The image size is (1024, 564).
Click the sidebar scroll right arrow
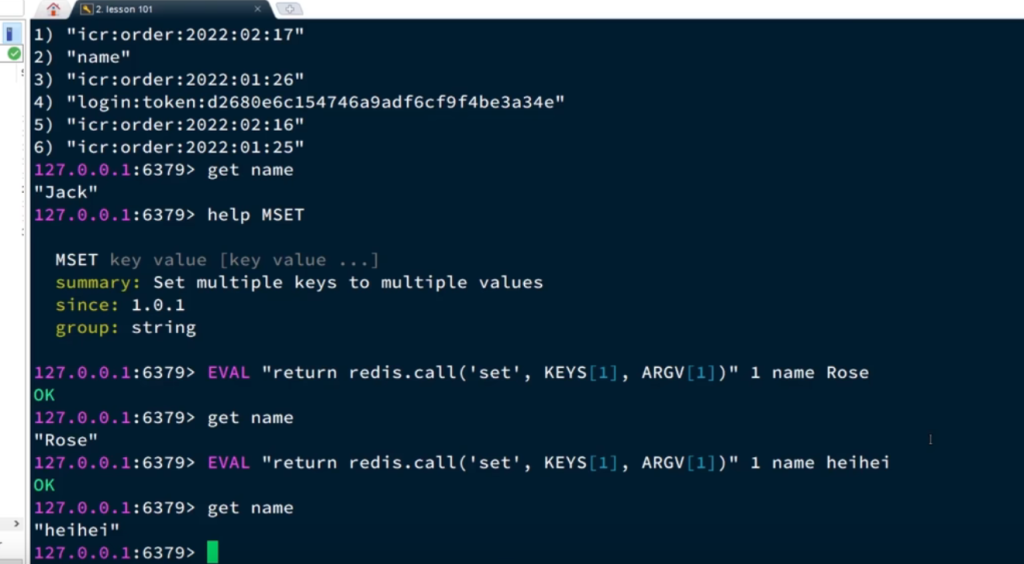(x=14, y=523)
